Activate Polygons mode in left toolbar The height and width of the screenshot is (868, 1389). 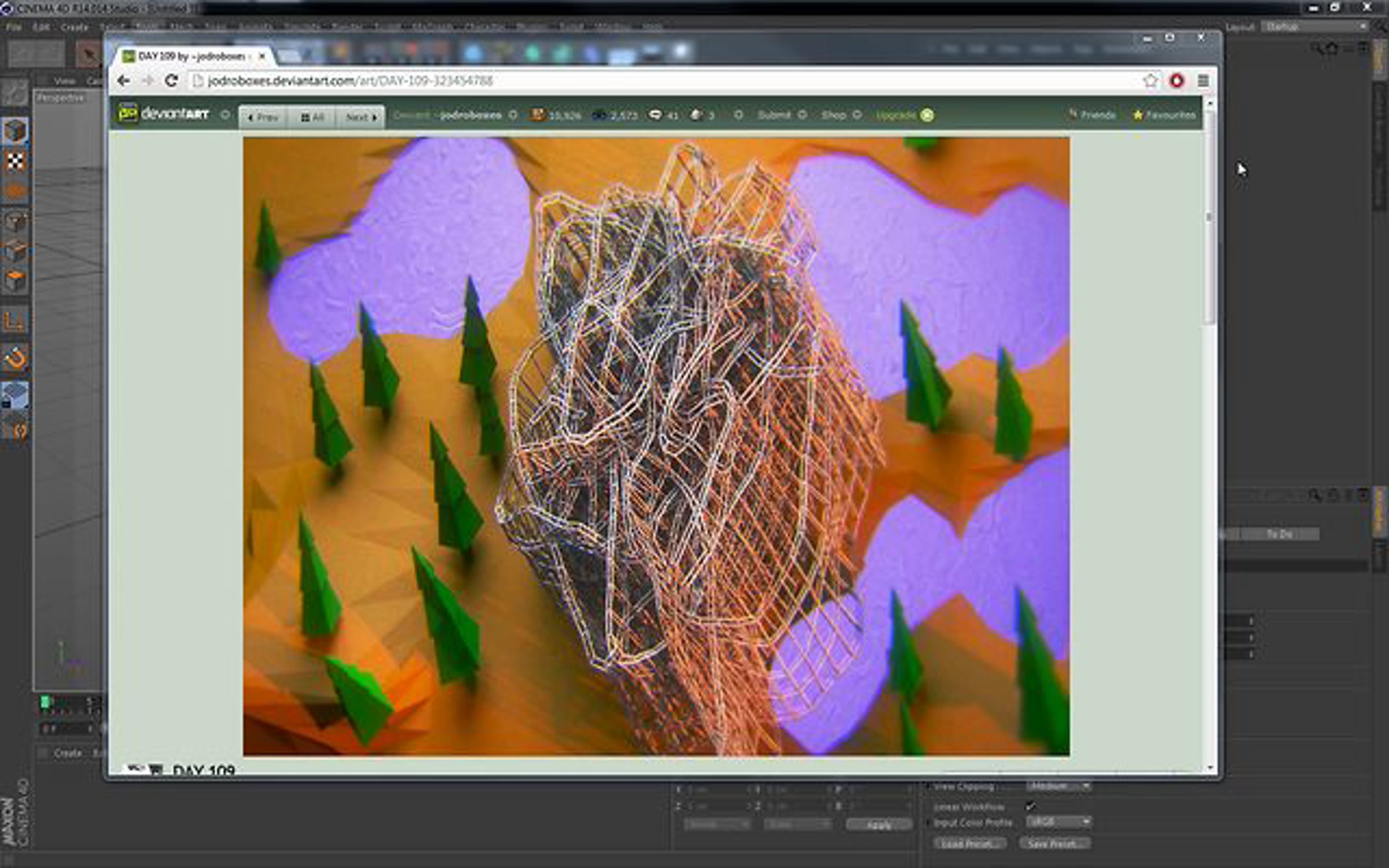(x=15, y=281)
